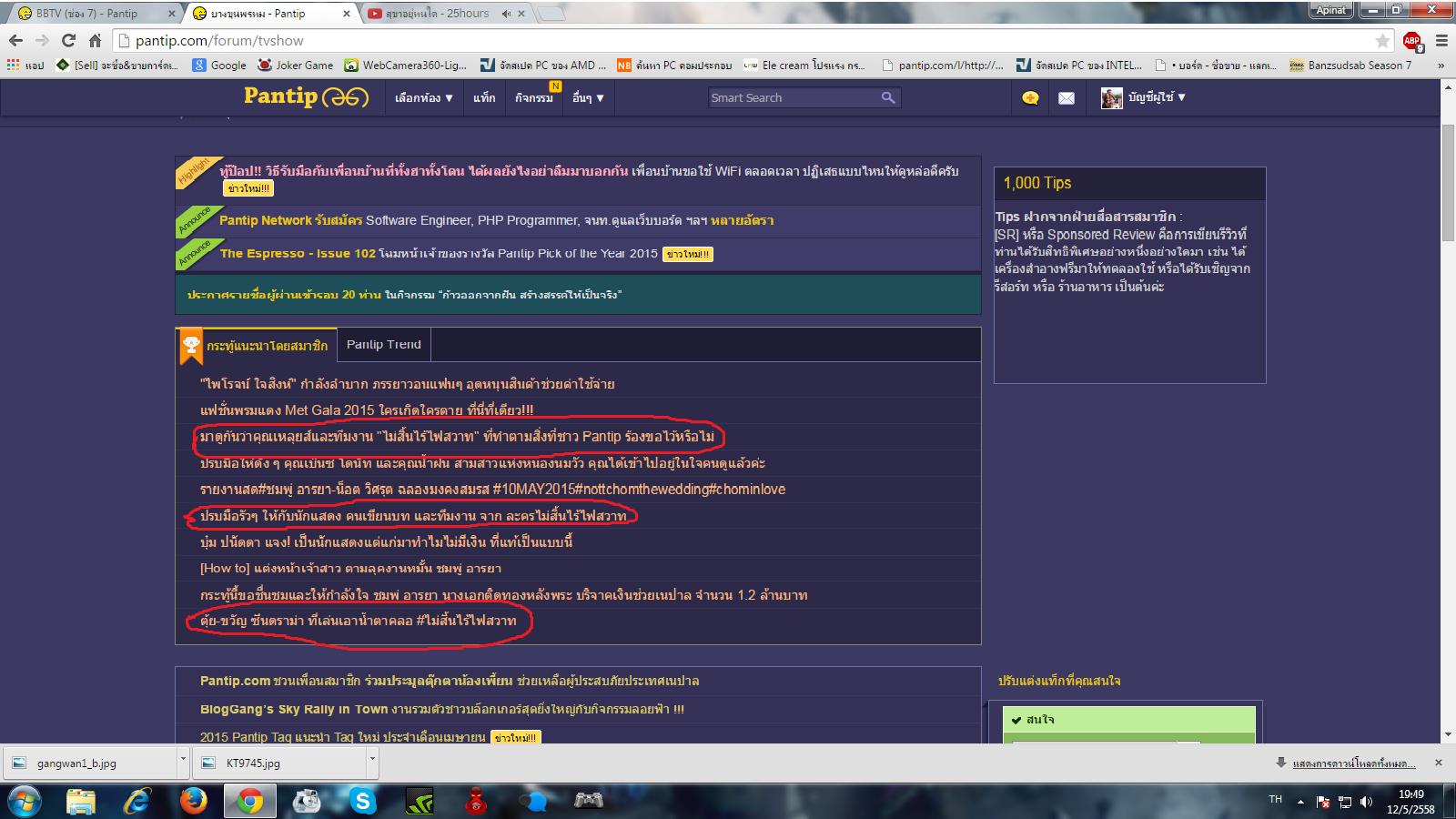Open the ประกาศรายชื่อผู้ผ่านเข้ารอบ 20 ท่าน banner

[404, 295]
